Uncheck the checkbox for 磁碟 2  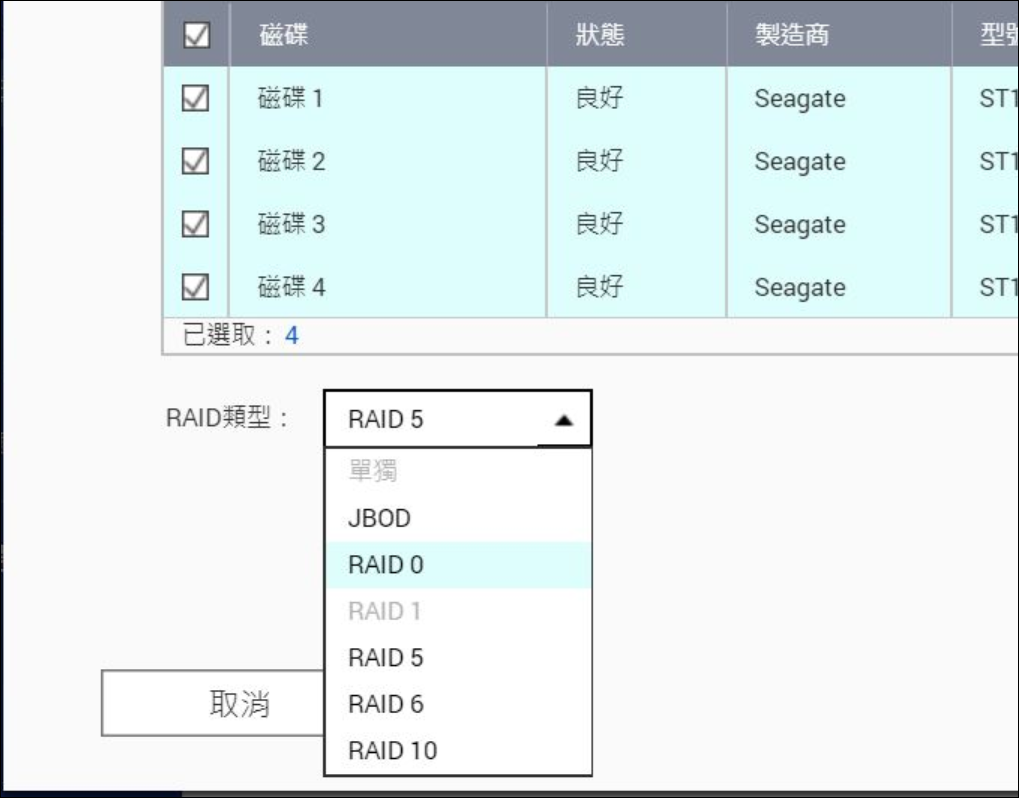click(x=196, y=161)
